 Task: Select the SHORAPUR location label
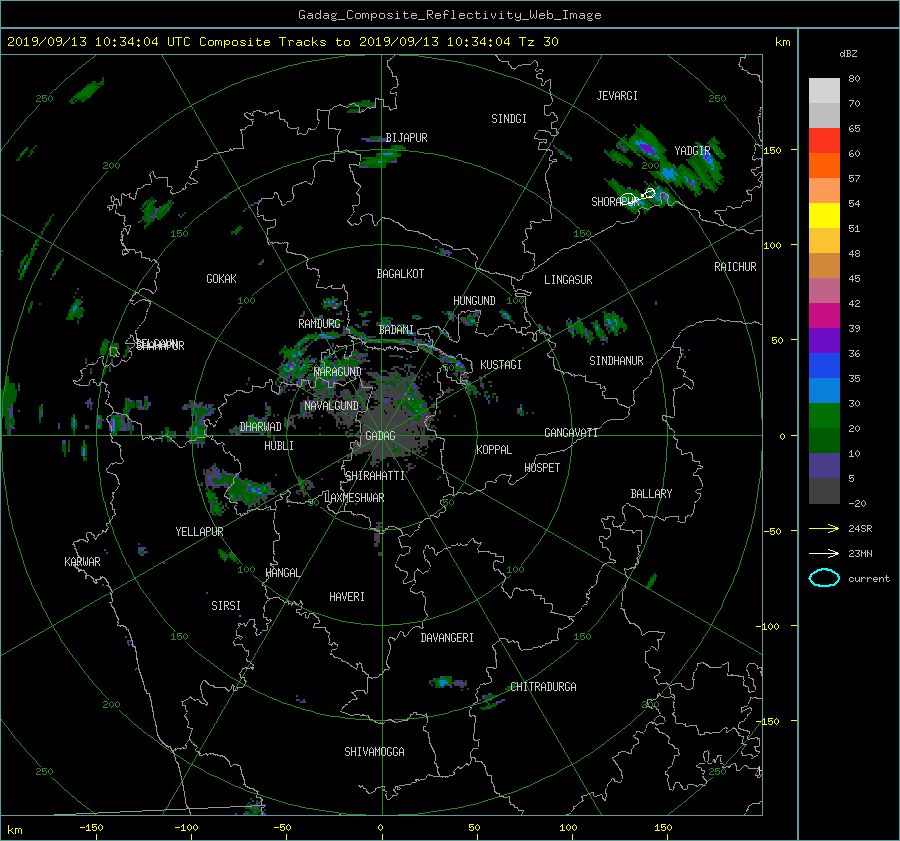615,201
